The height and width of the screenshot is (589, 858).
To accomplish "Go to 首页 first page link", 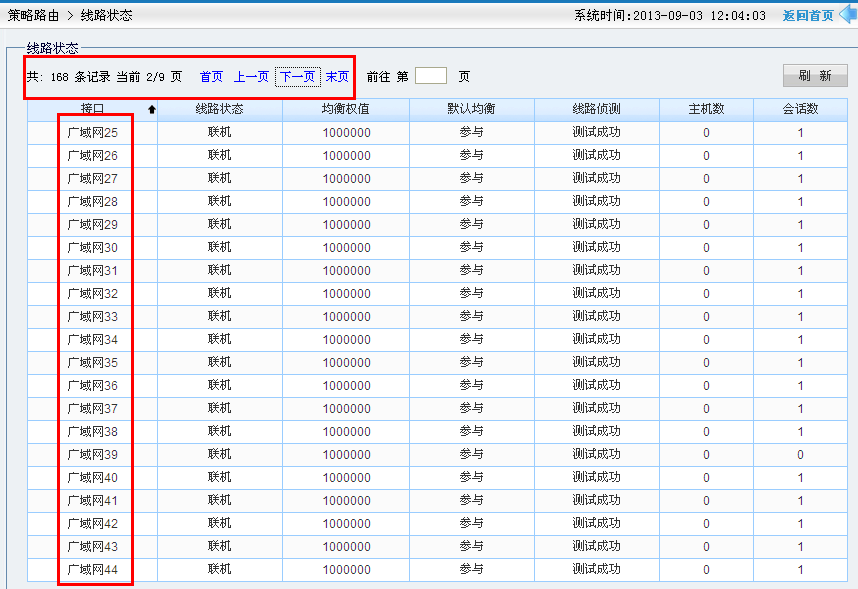I will 211,77.
